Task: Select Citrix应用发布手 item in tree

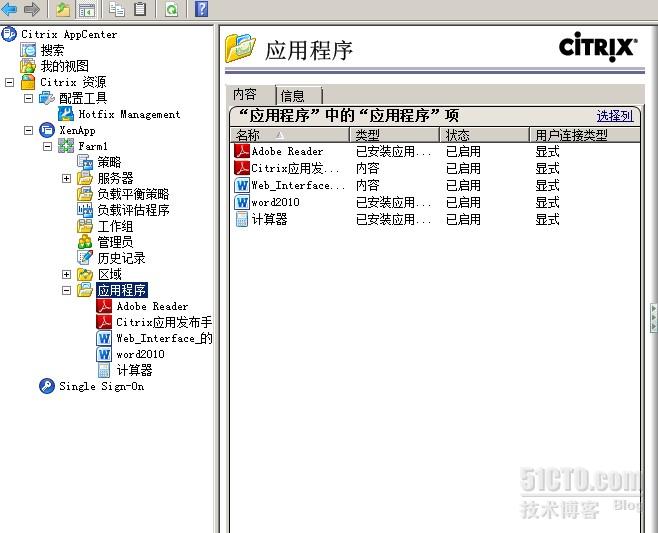Action: (164, 322)
